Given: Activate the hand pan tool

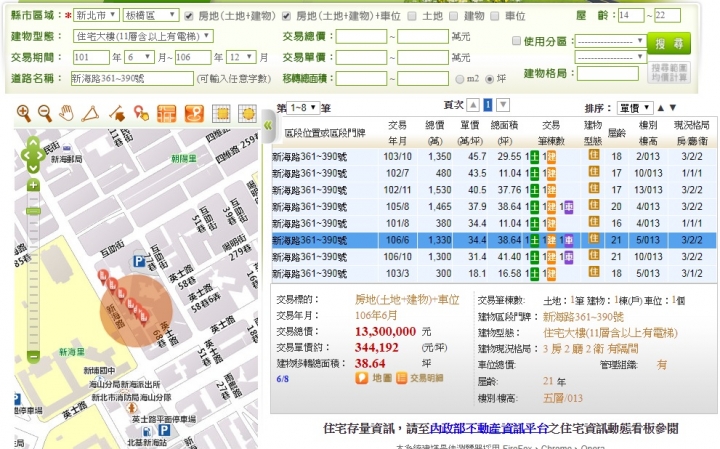Looking at the screenshot, I should pyautogui.click(x=67, y=113).
